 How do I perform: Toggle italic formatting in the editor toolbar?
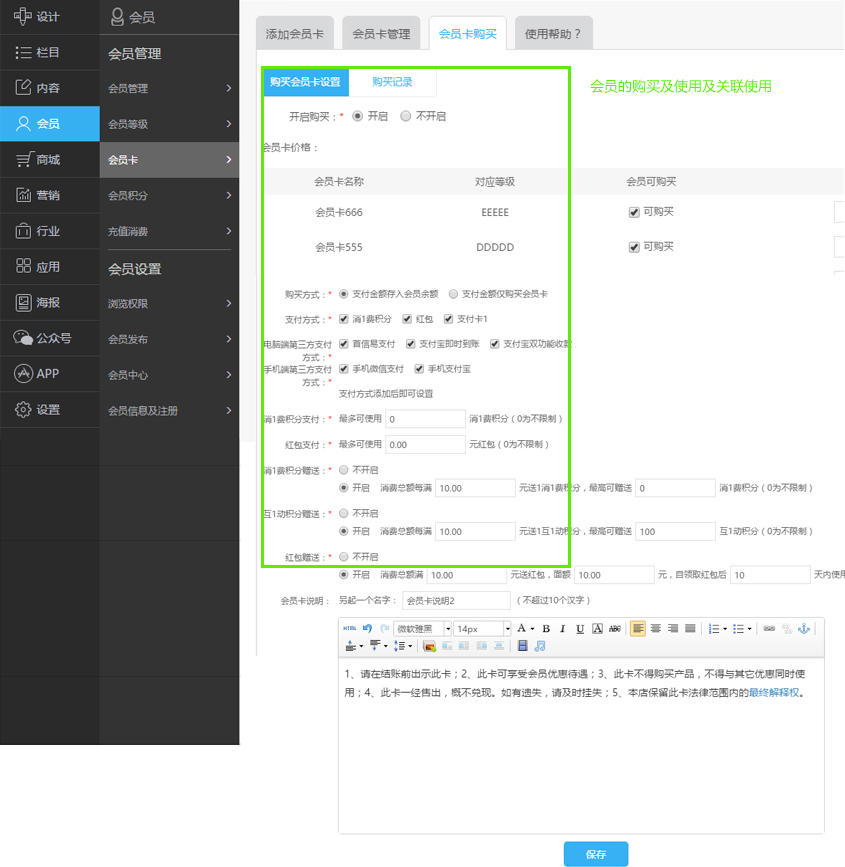pos(563,629)
